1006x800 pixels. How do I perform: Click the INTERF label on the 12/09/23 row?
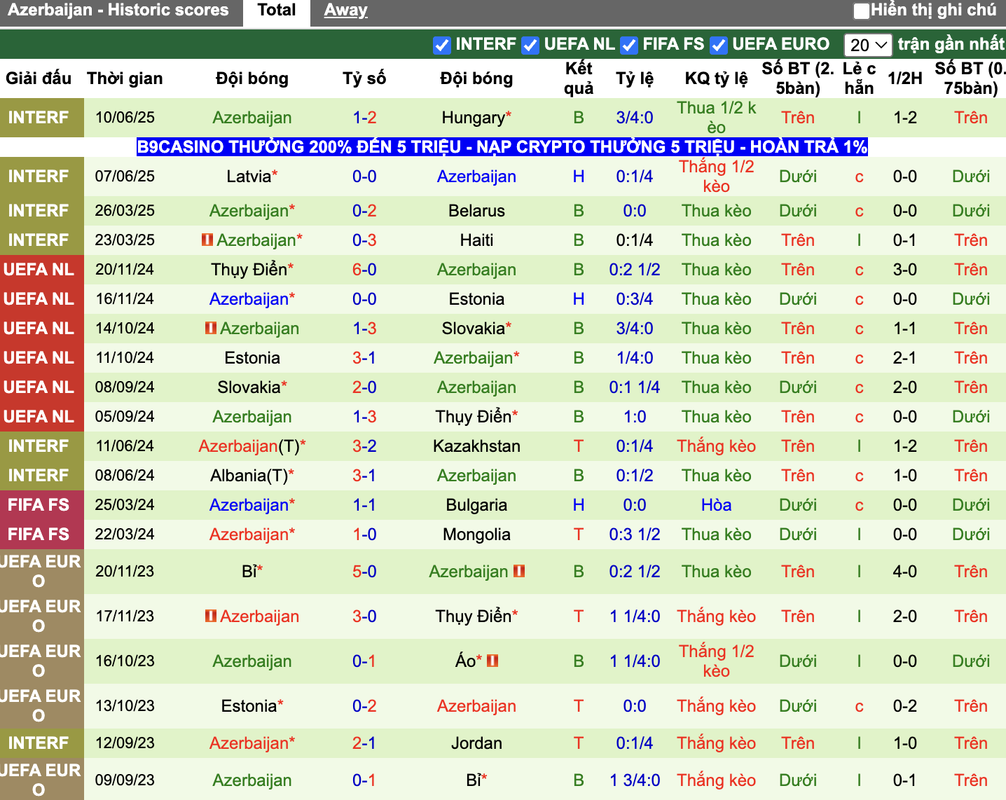(x=38, y=743)
